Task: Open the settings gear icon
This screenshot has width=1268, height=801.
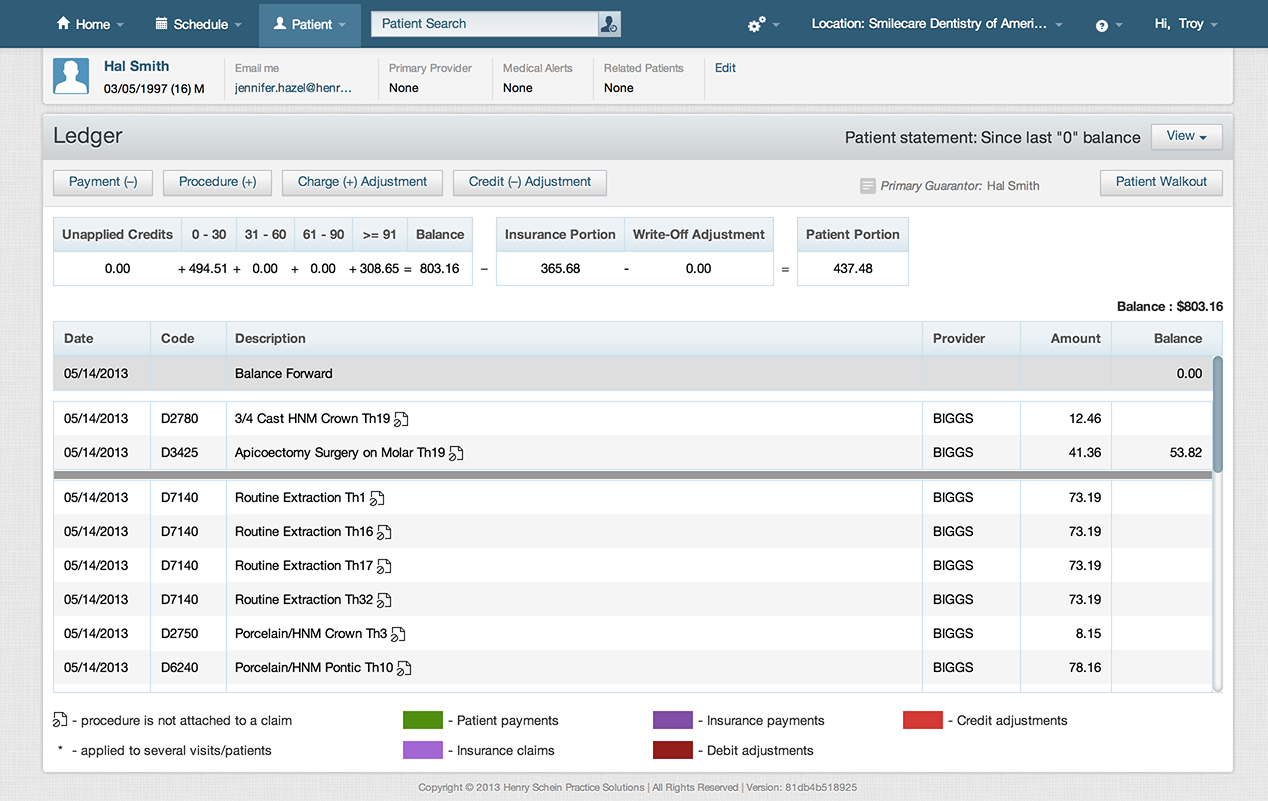Action: (x=756, y=22)
